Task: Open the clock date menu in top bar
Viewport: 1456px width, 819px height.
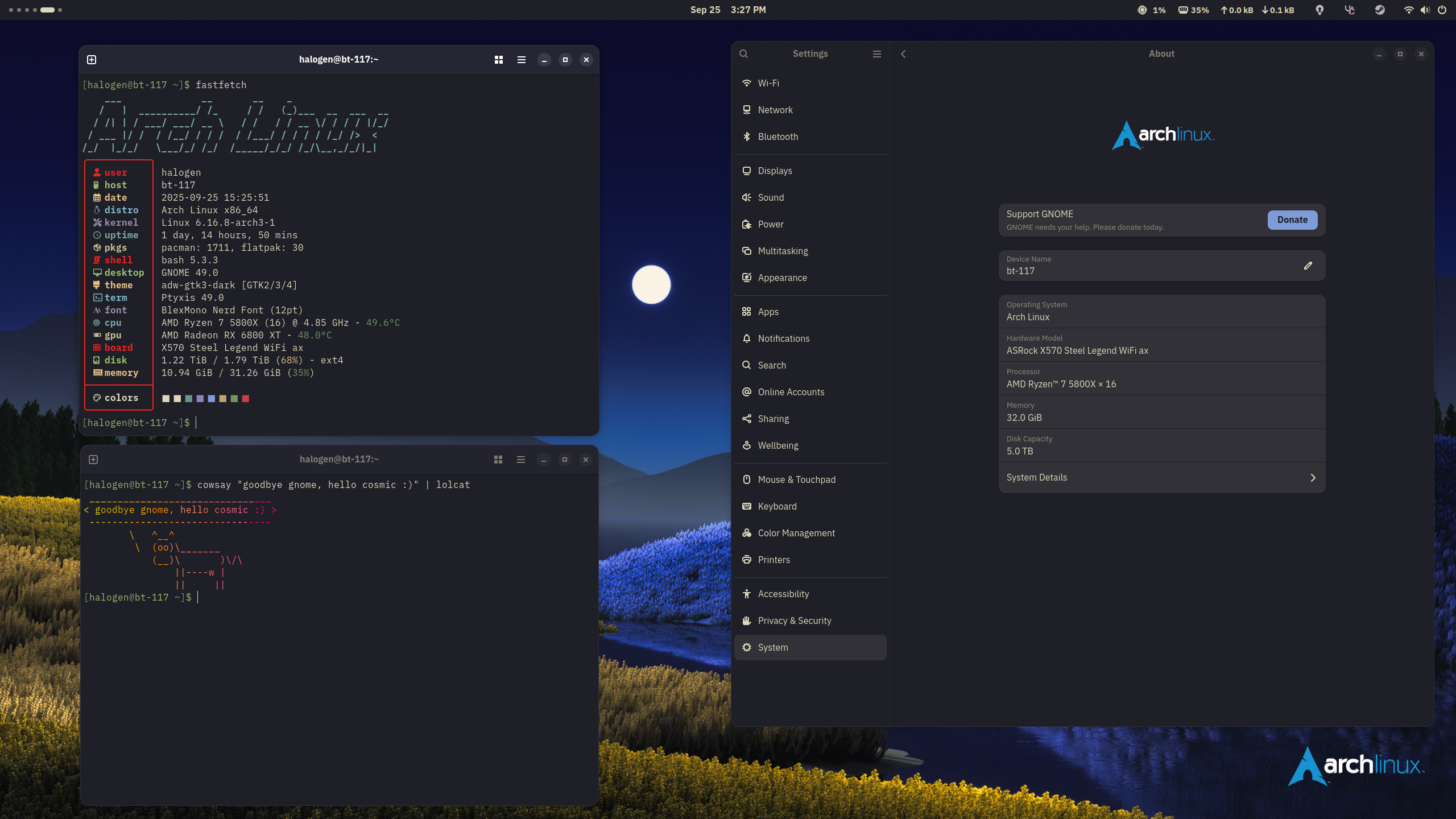Action: [727, 10]
